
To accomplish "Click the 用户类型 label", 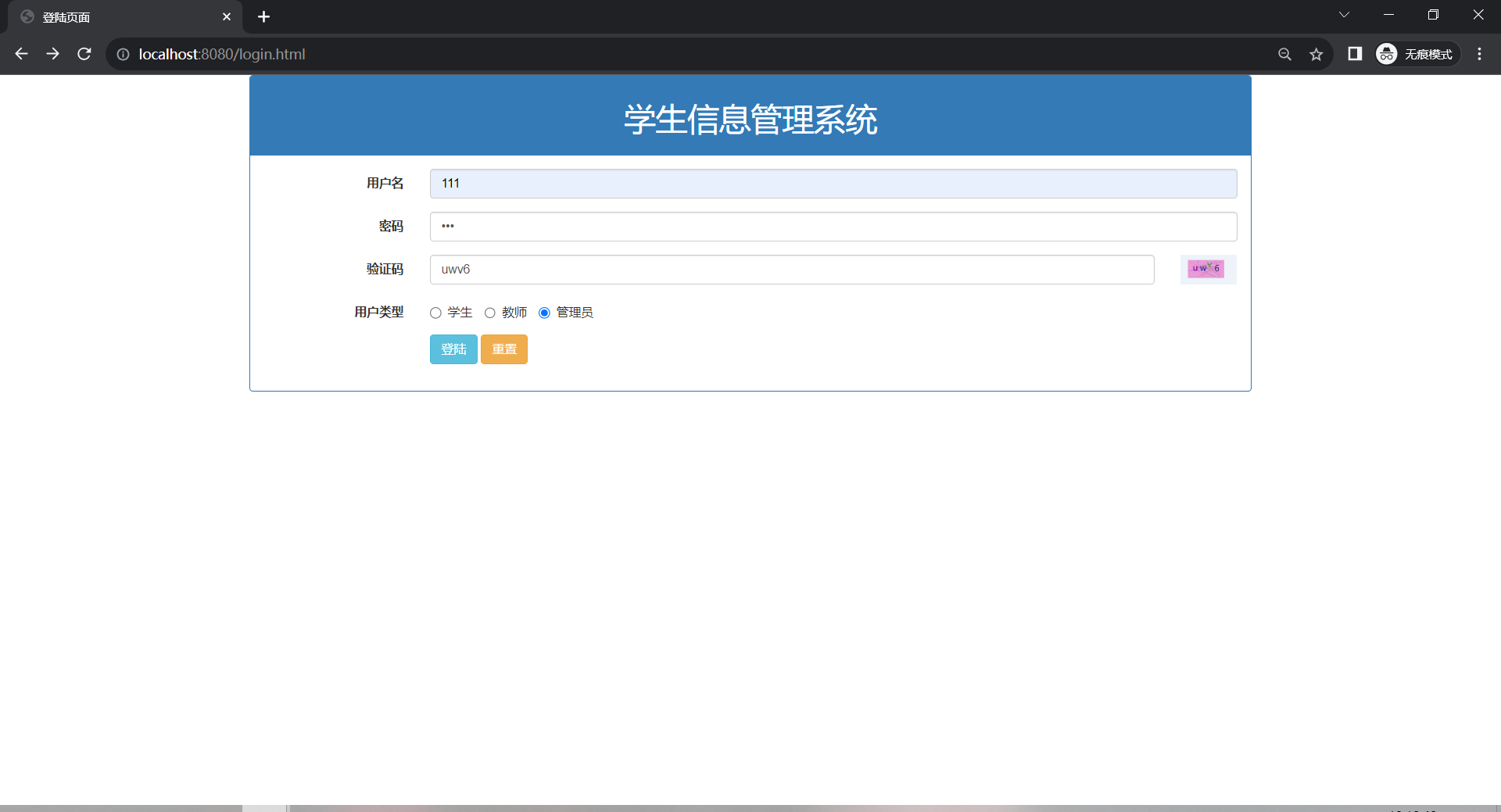I will 379,312.
